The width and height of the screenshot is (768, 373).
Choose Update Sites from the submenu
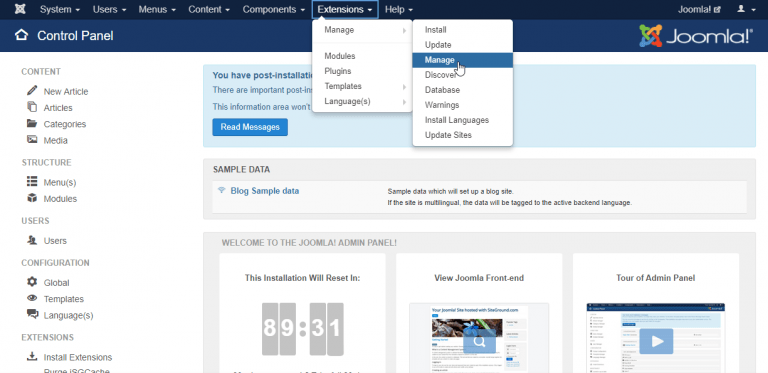463,135
